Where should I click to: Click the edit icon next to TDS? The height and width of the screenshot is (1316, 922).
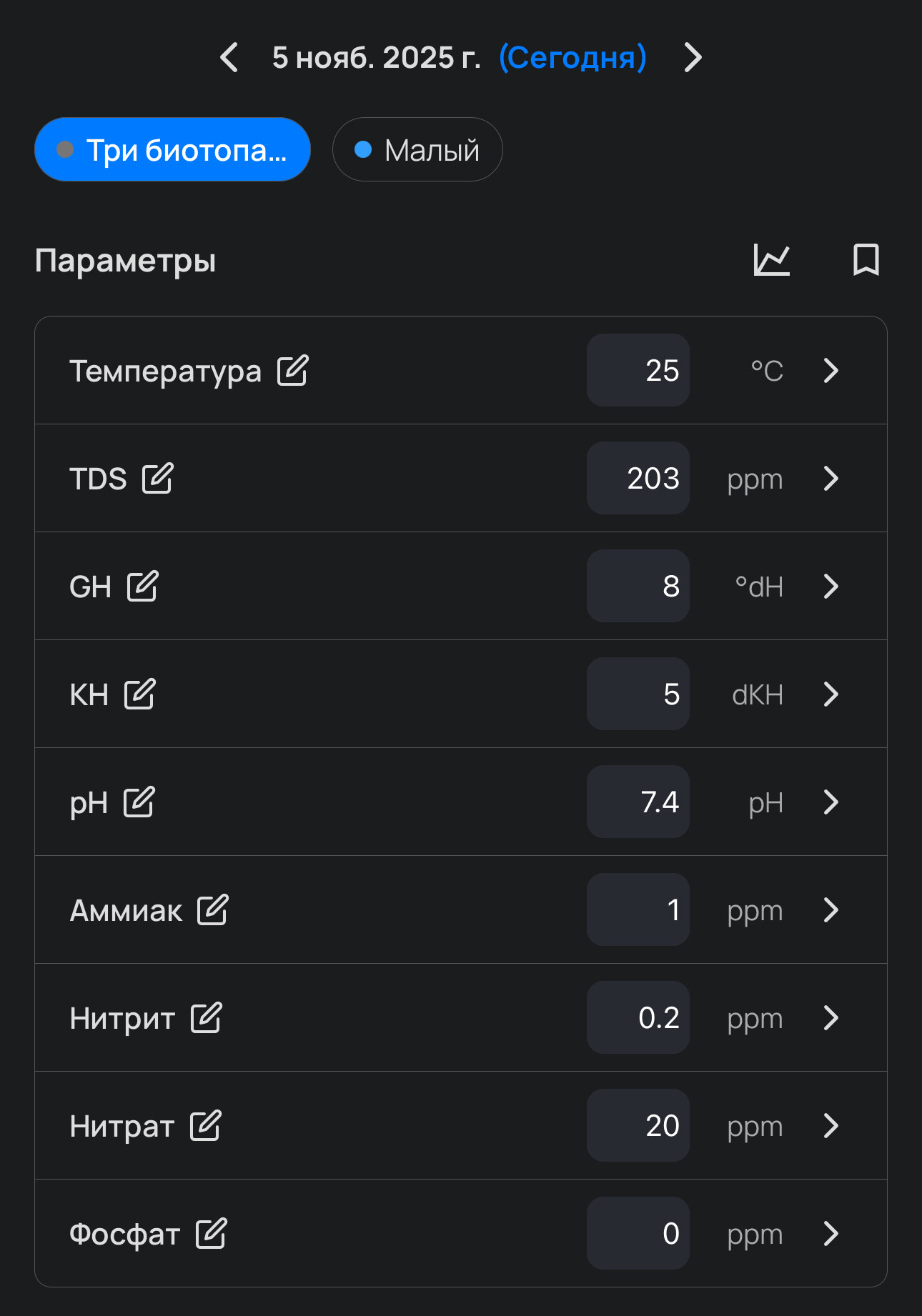[x=157, y=479]
